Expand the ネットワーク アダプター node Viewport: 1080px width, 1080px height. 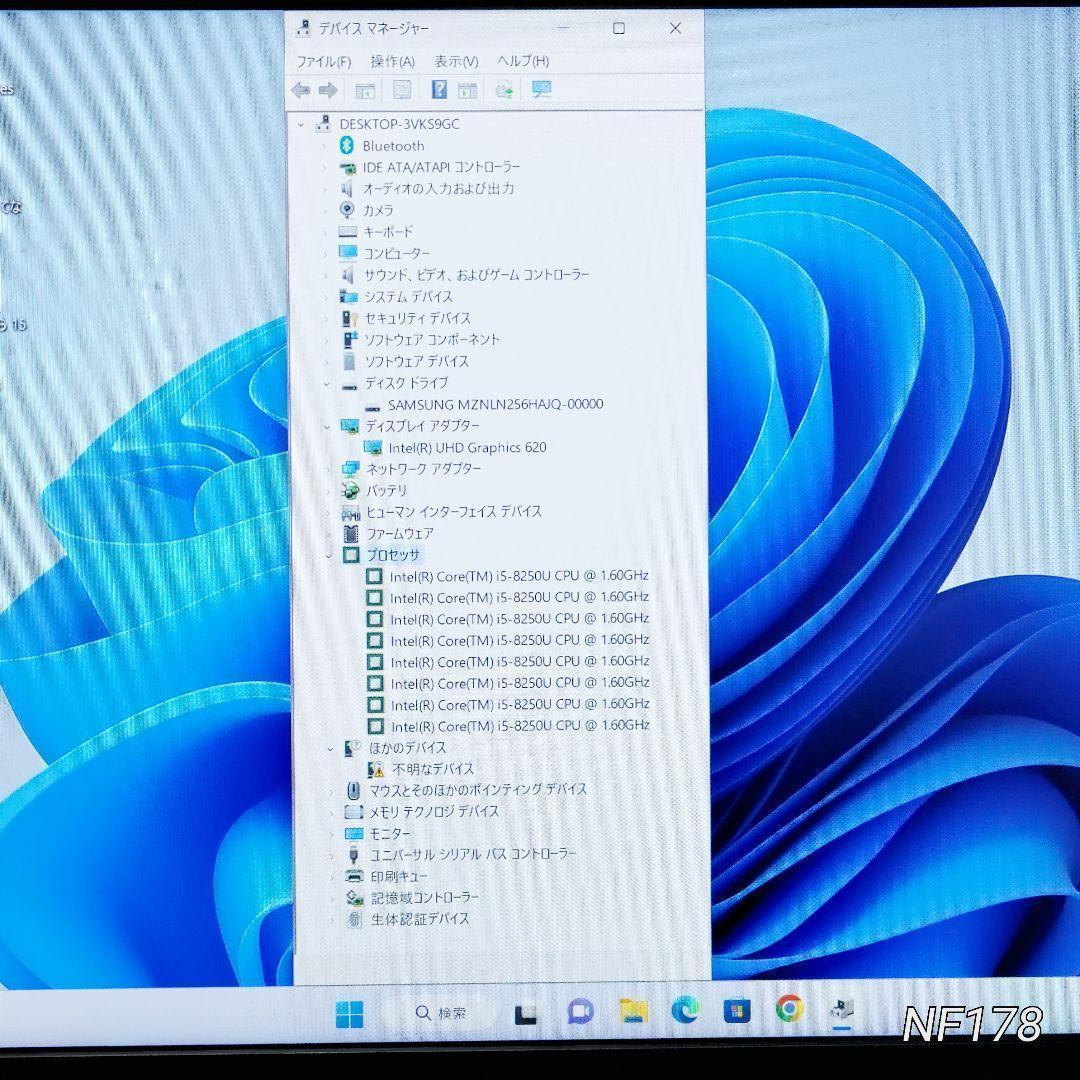tap(327, 469)
